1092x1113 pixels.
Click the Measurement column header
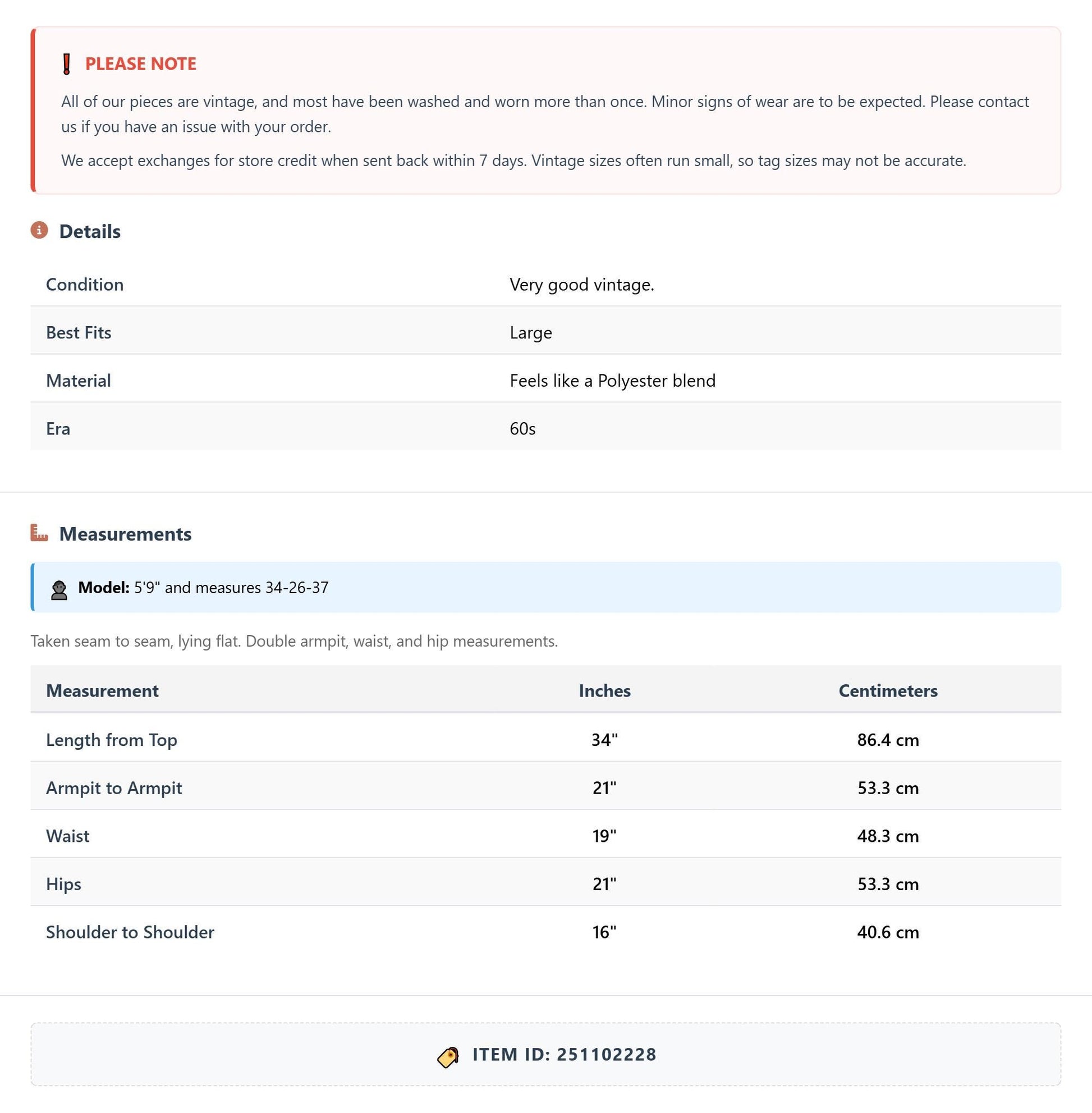[102, 690]
